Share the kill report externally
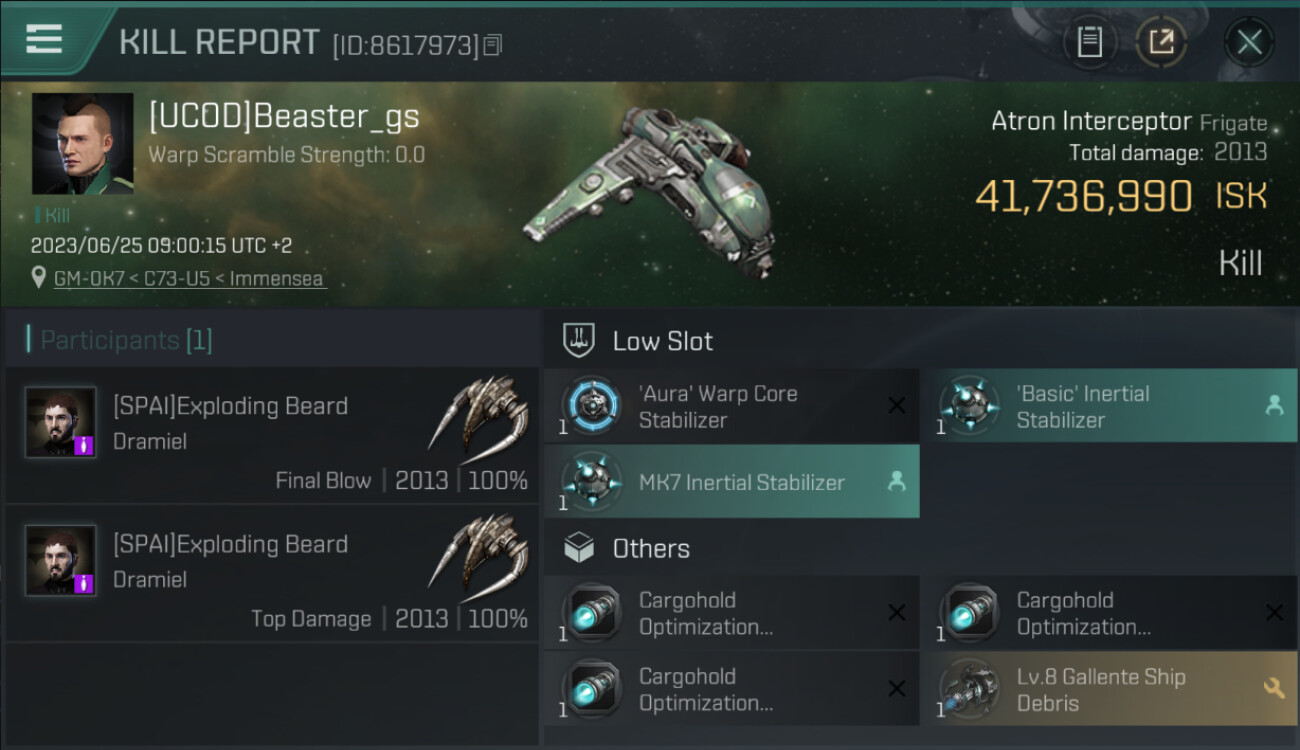The height and width of the screenshot is (750, 1300). (1161, 42)
